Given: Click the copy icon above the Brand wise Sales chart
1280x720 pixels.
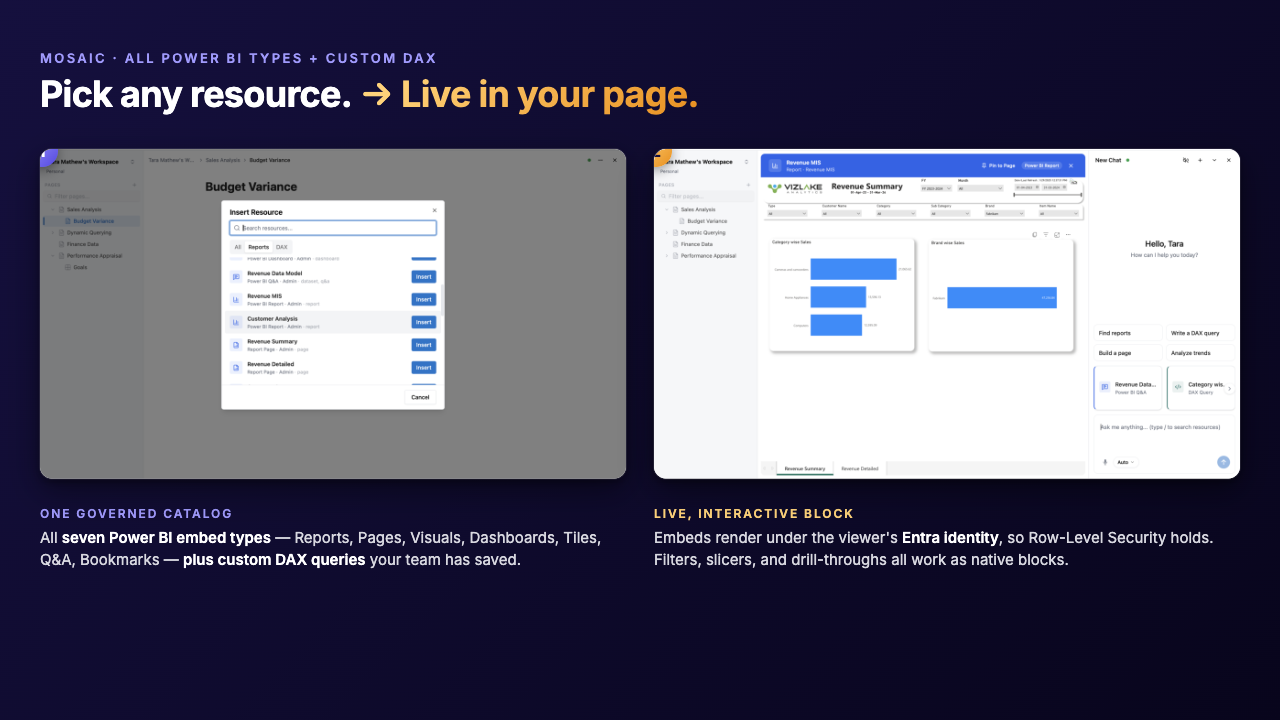Looking at the screenshot, I should [x=1034, y=234].
